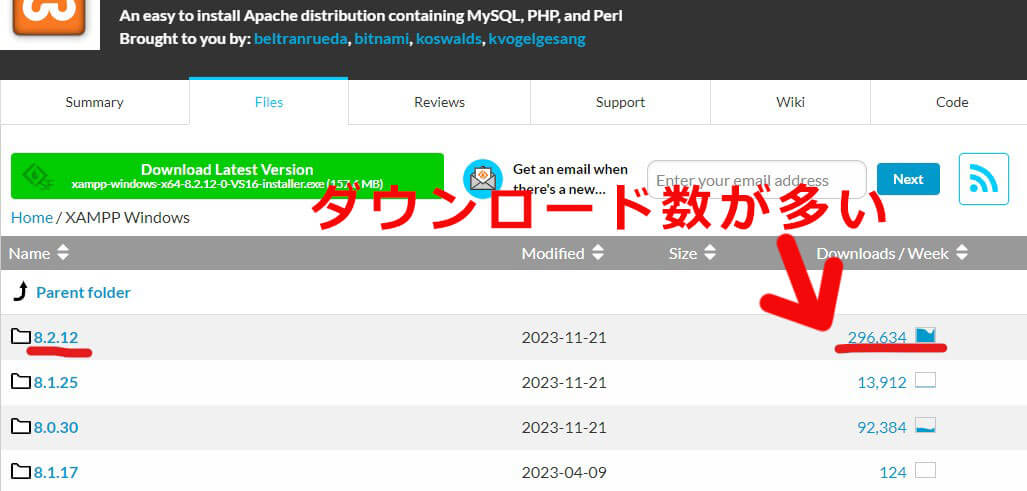Click the Download Latest Version button
Viewport: 1027px width, 491px height.
coord(227,176)
